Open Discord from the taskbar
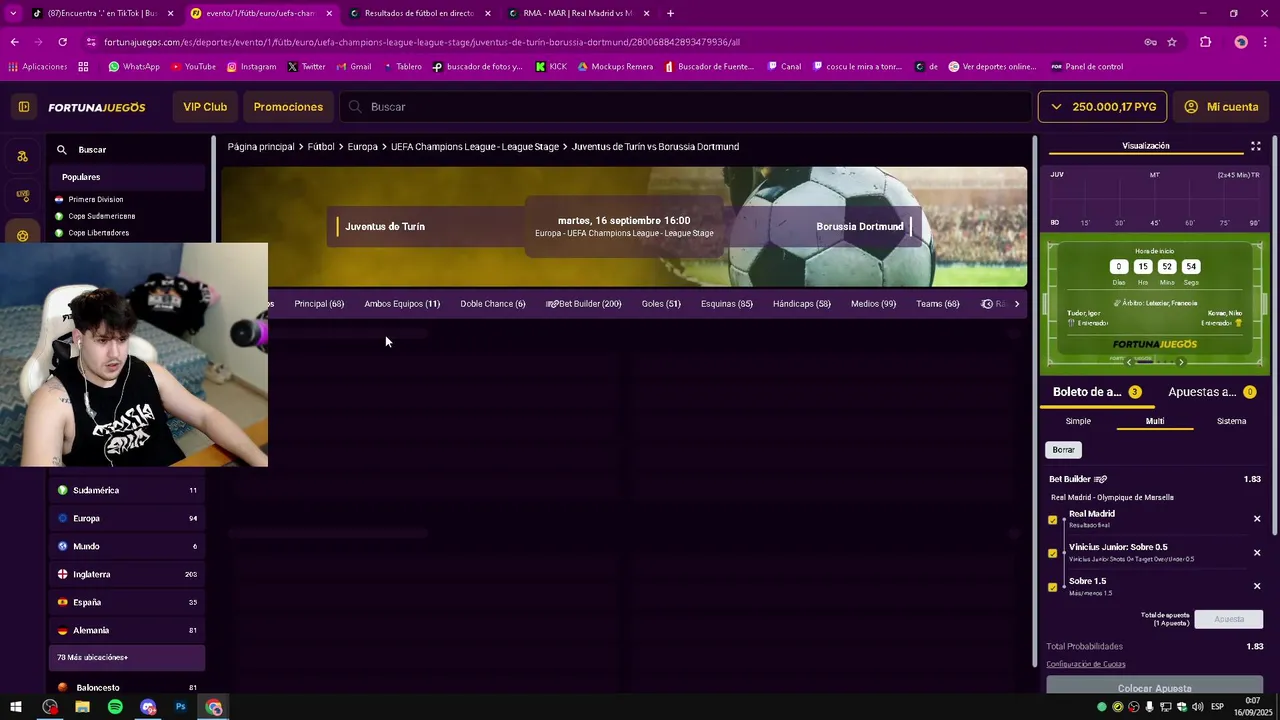This screenshot has width=1280, height=720. 148,707
